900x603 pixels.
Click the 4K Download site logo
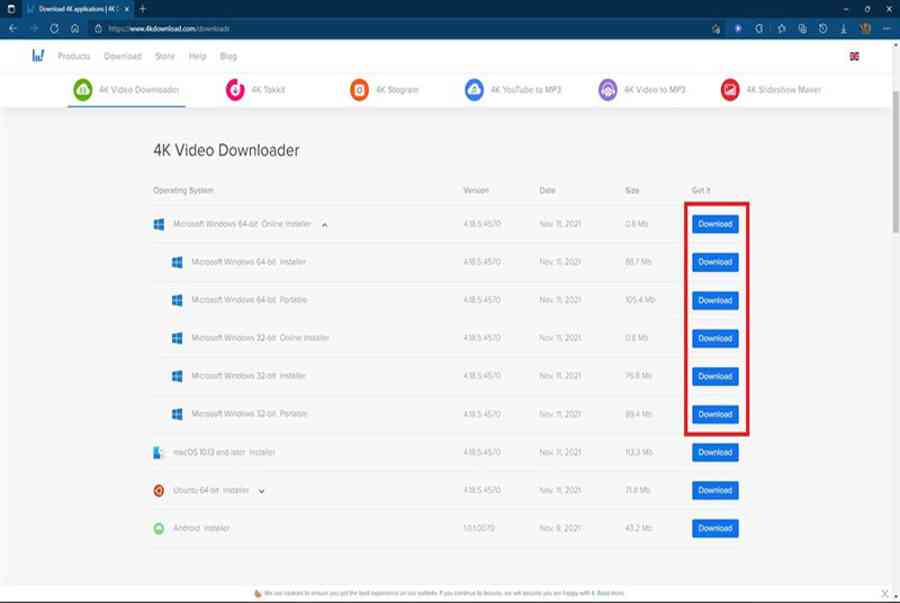click(38, 56)
